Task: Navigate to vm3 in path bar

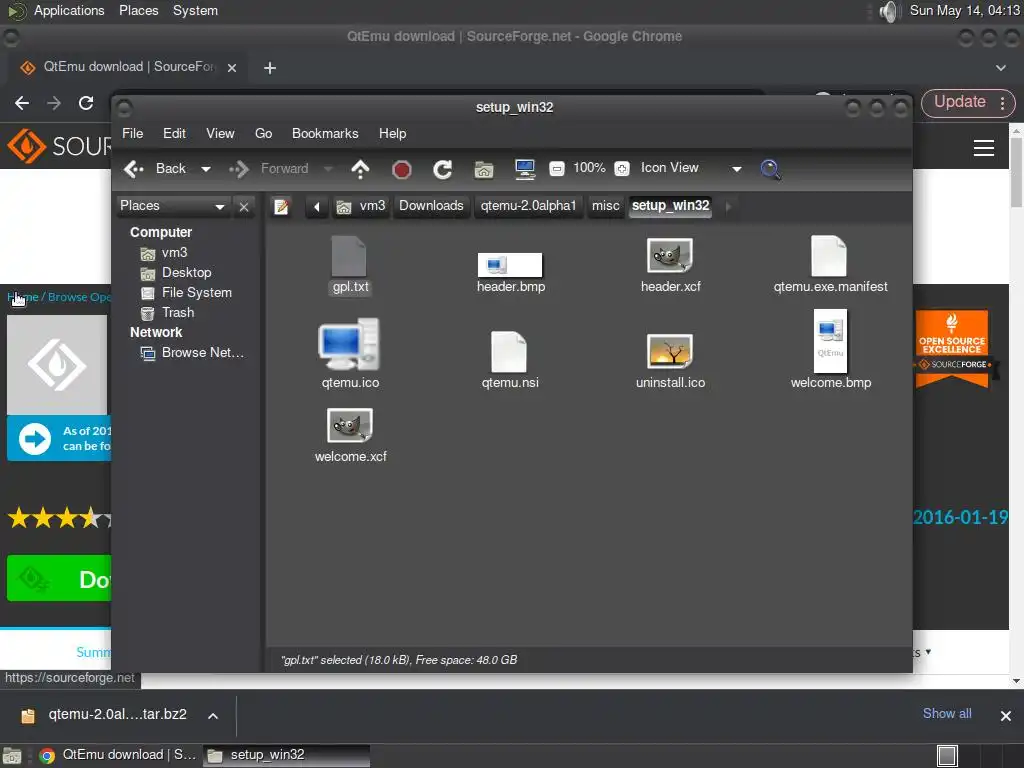Action: coord(361,206)
